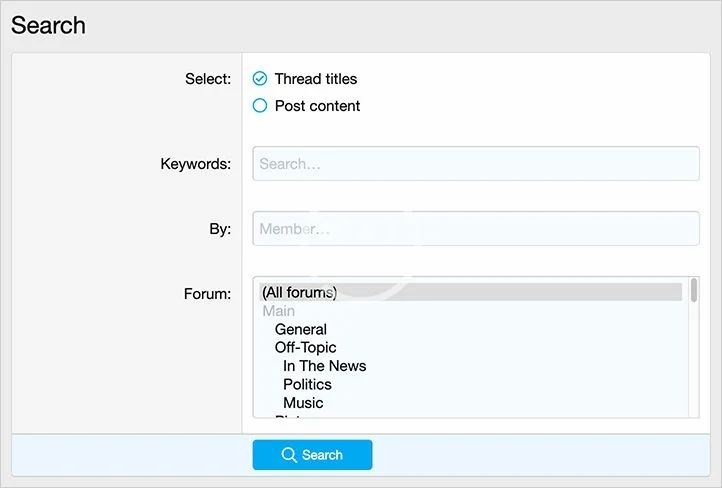Click the Post content label text

[x=317, y=106]
